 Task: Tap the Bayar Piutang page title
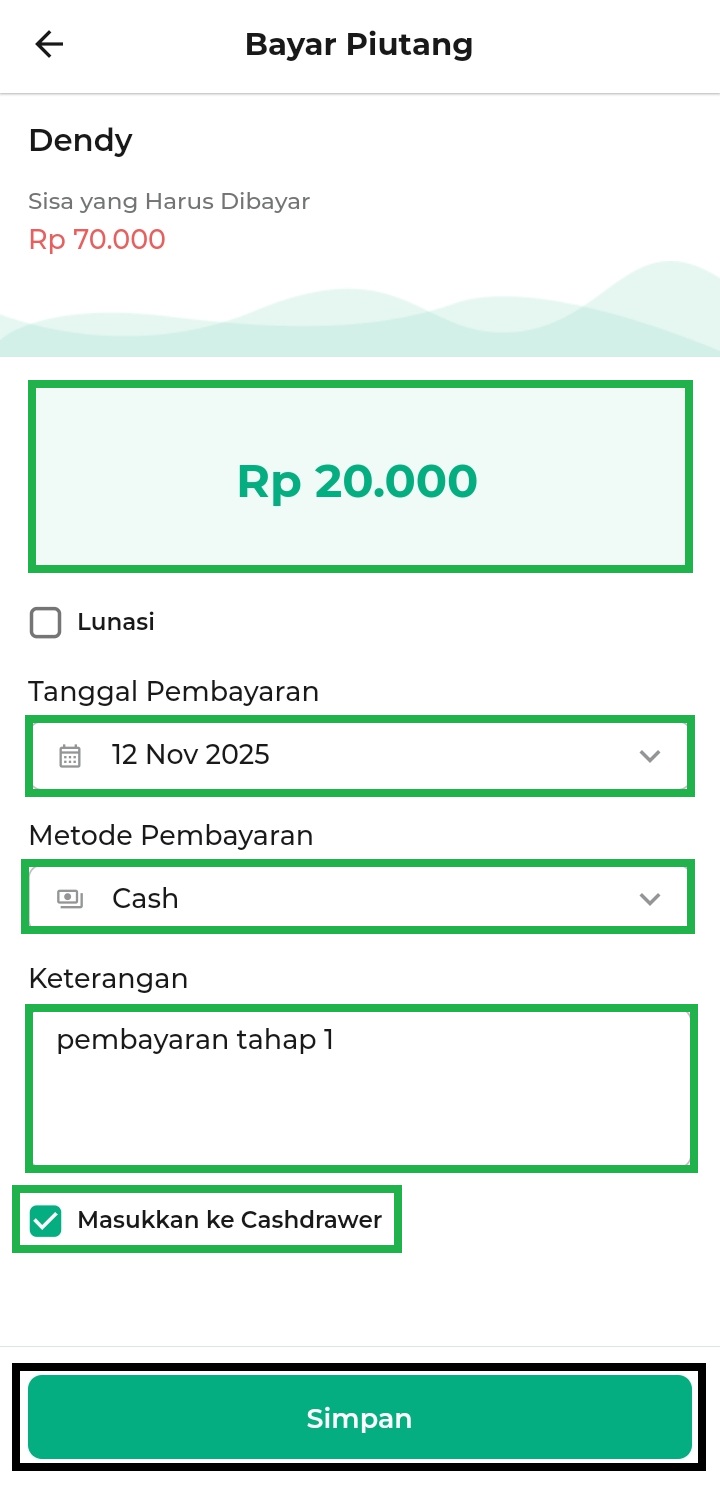tap(359, 45)
